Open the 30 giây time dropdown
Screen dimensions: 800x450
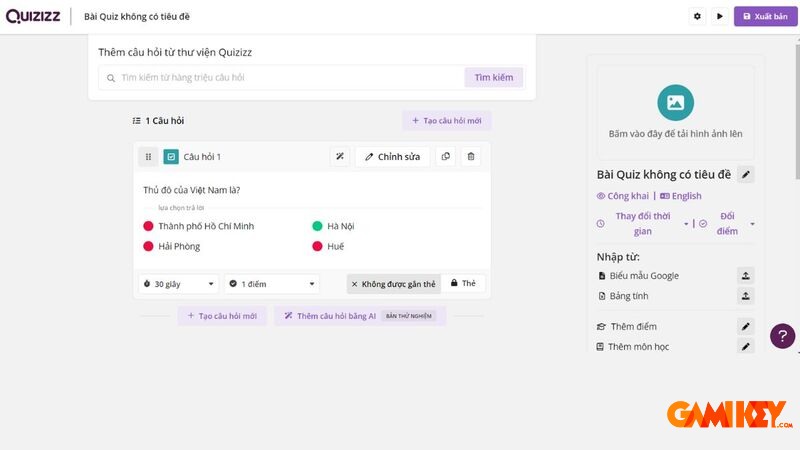tap(178, 284)
